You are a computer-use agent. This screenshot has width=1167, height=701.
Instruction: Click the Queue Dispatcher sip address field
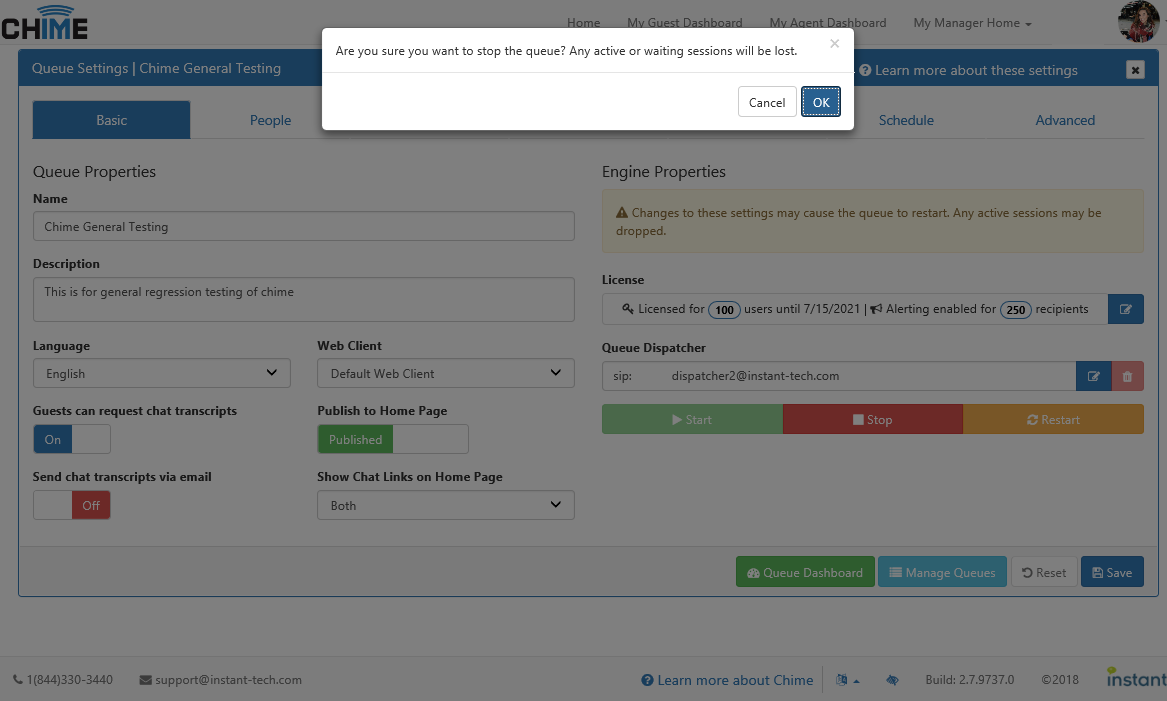[x=839, y=376]
